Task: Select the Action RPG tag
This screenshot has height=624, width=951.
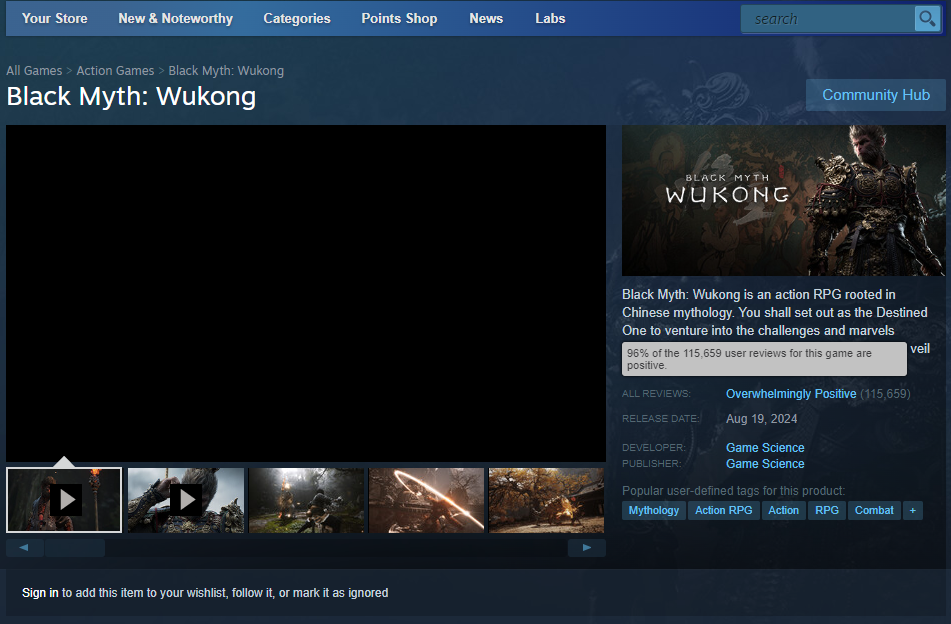Action: [x=723, y=511]
